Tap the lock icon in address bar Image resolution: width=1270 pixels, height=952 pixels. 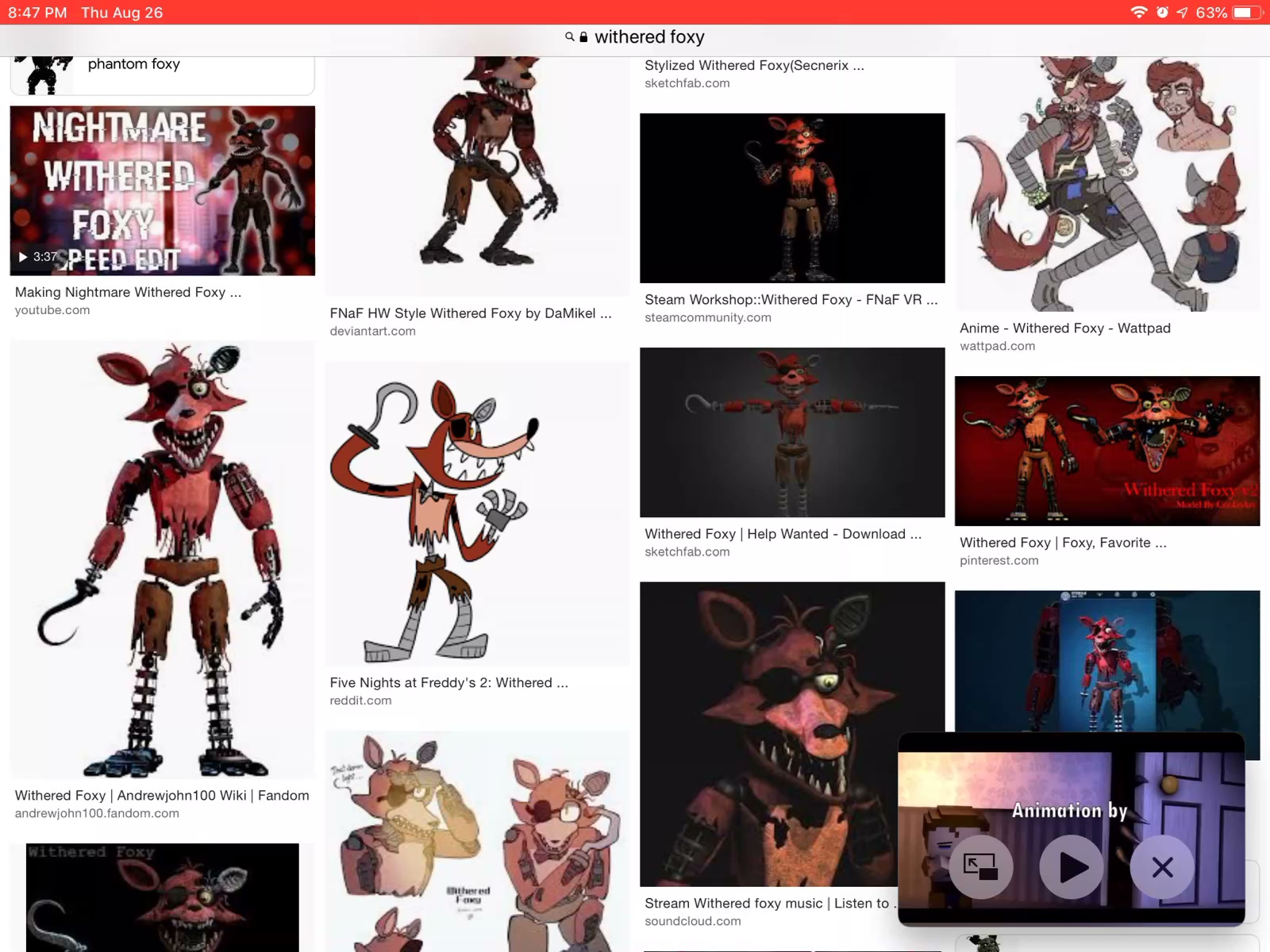click(583, 37)
